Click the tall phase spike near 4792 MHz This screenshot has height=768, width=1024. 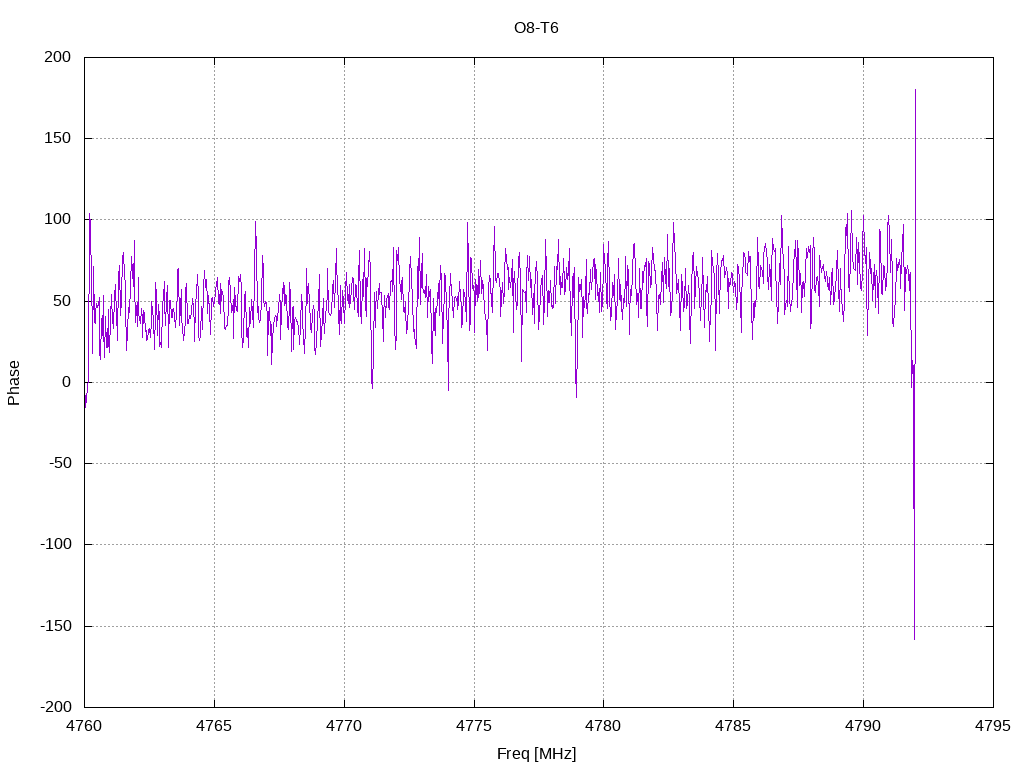tap(914, 364)
